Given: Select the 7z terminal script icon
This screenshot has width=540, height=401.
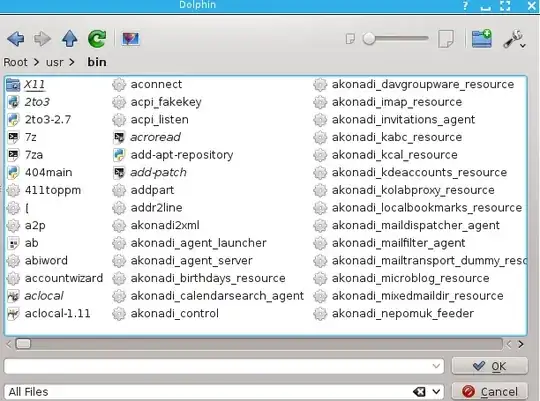Looking at the screenshot, I should tap(13, 137).
